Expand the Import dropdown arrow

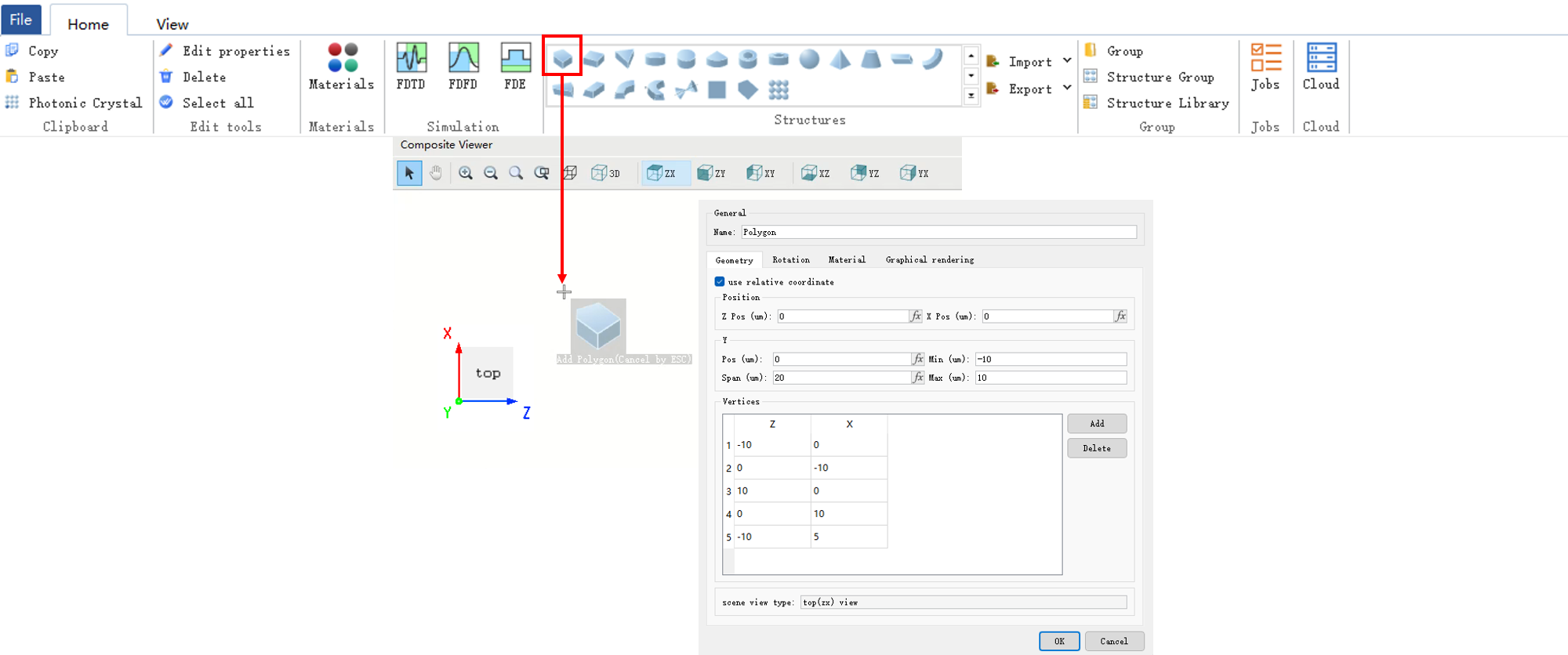click(1067, 61)
